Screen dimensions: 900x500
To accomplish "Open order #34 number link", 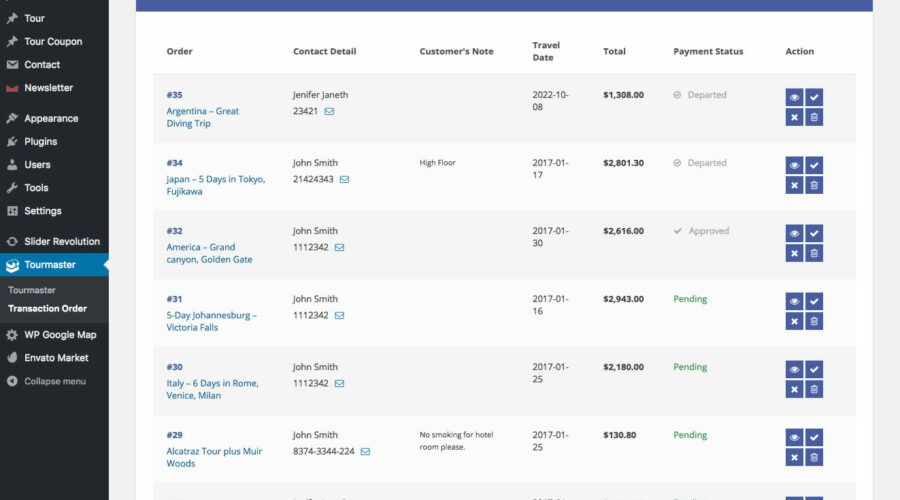I will [174, 163].
